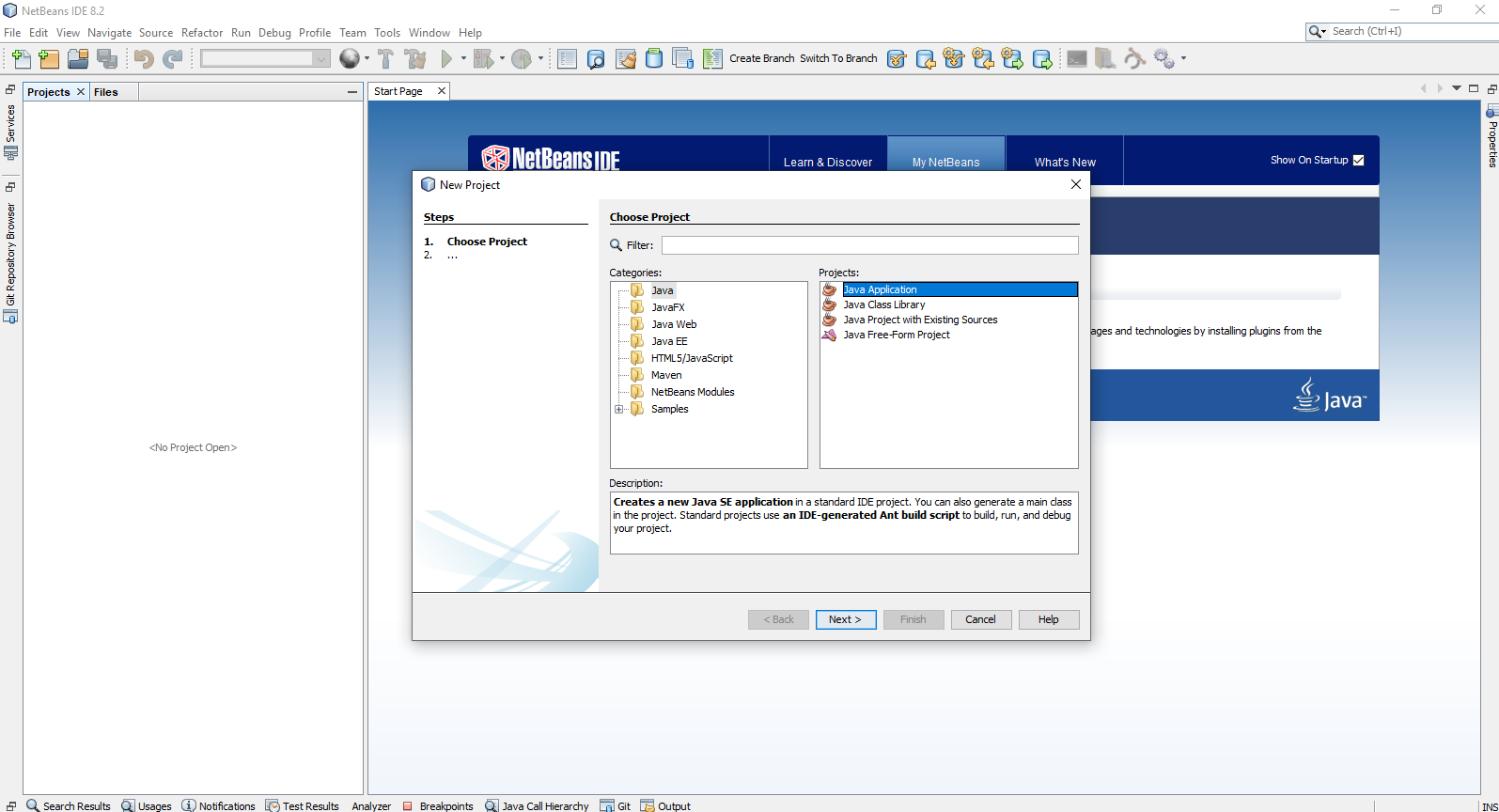Open the editor documents list dropdown
The image size is (1499, 812).
tap(1457, 88)
